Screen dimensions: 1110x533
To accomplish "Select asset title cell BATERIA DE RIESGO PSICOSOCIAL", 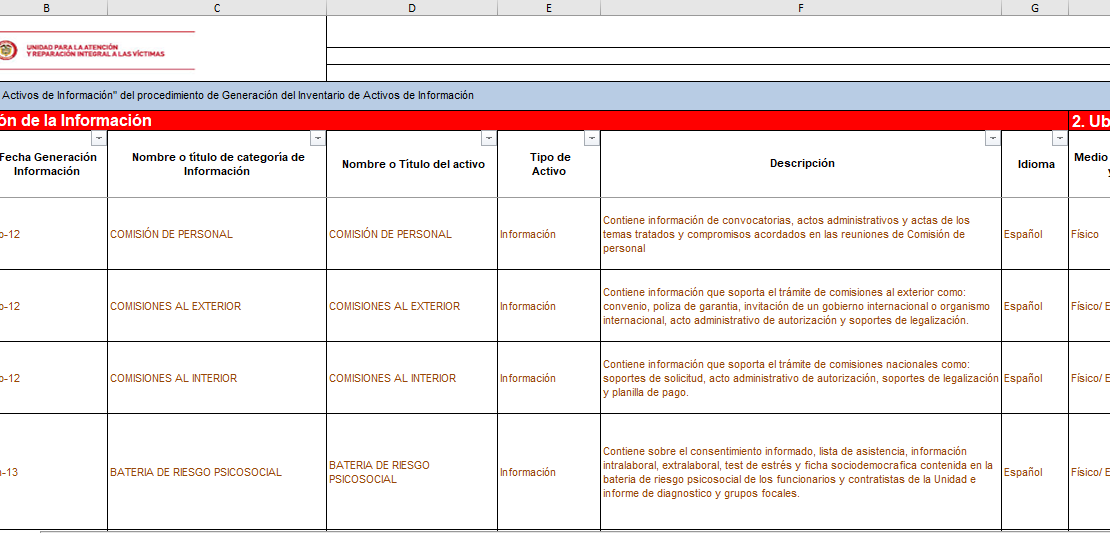I will point(412,472).
